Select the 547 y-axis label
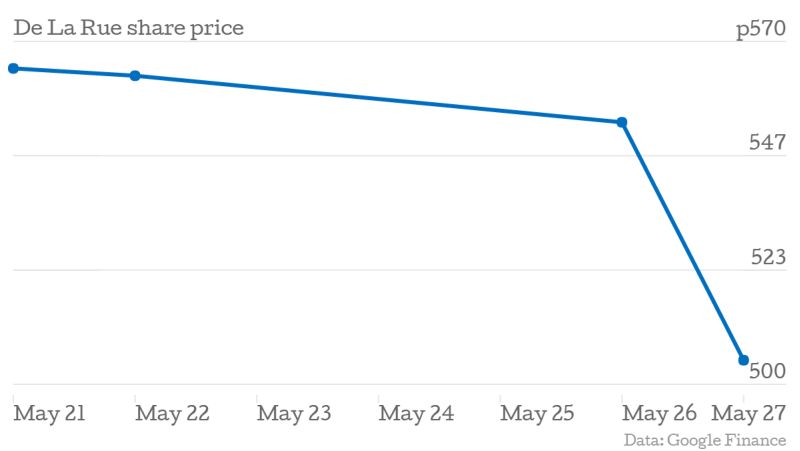 click(x=768, y=143)
